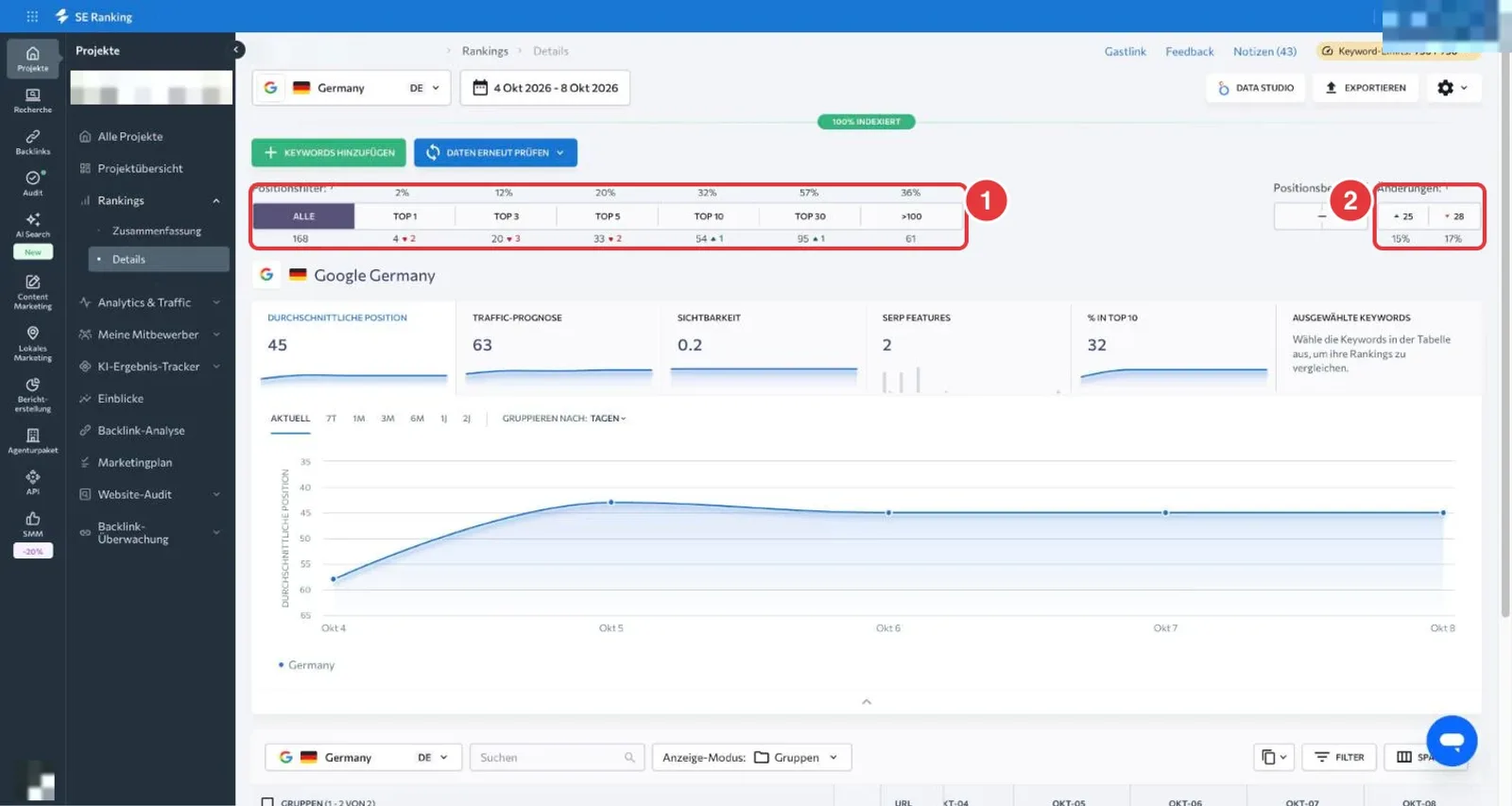Open the apps grid launcher icon
This screenshot has height=806, width=1512.
32,16
